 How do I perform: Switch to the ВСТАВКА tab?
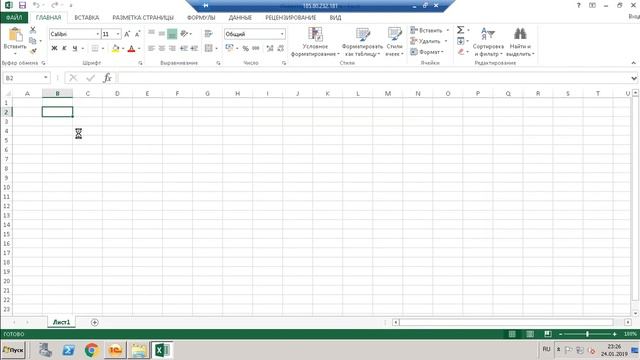pos(87,18)
